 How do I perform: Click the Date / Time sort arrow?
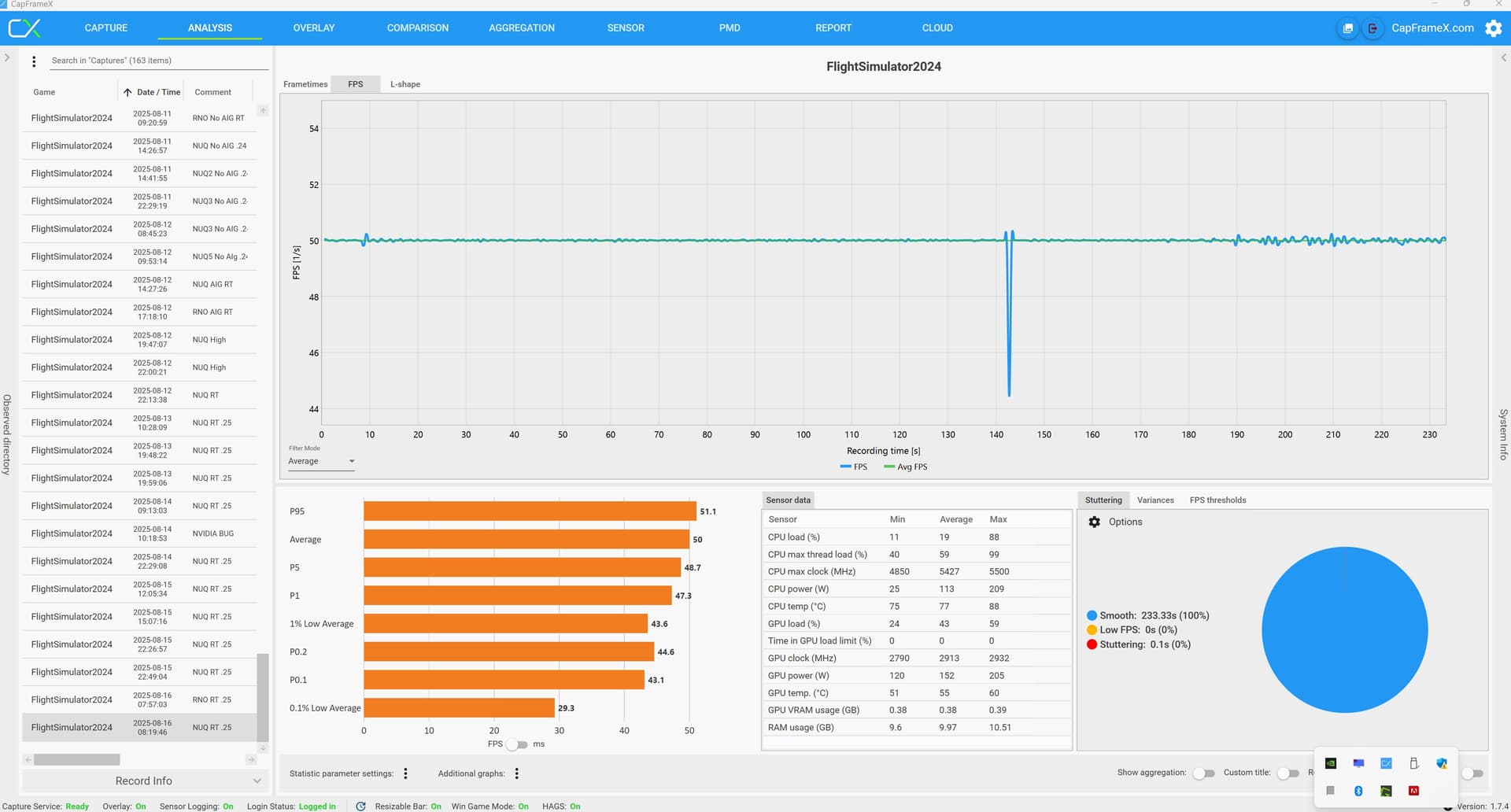coord(127,92)
